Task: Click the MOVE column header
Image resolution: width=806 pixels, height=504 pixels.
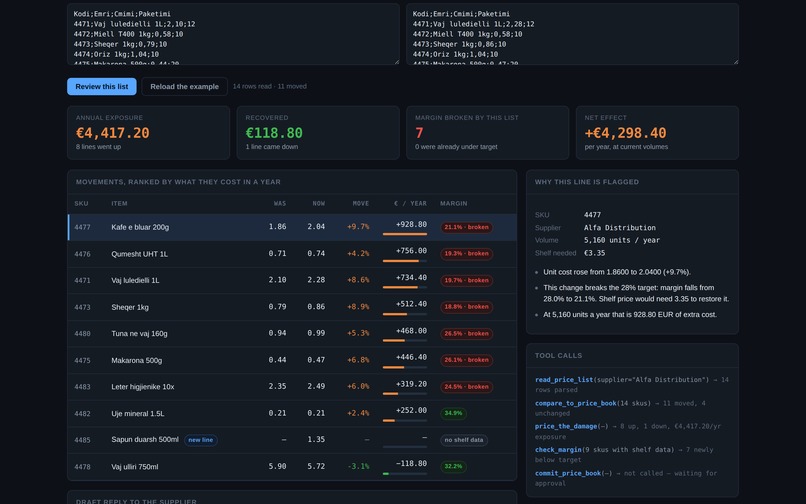Action: [361, 204]
